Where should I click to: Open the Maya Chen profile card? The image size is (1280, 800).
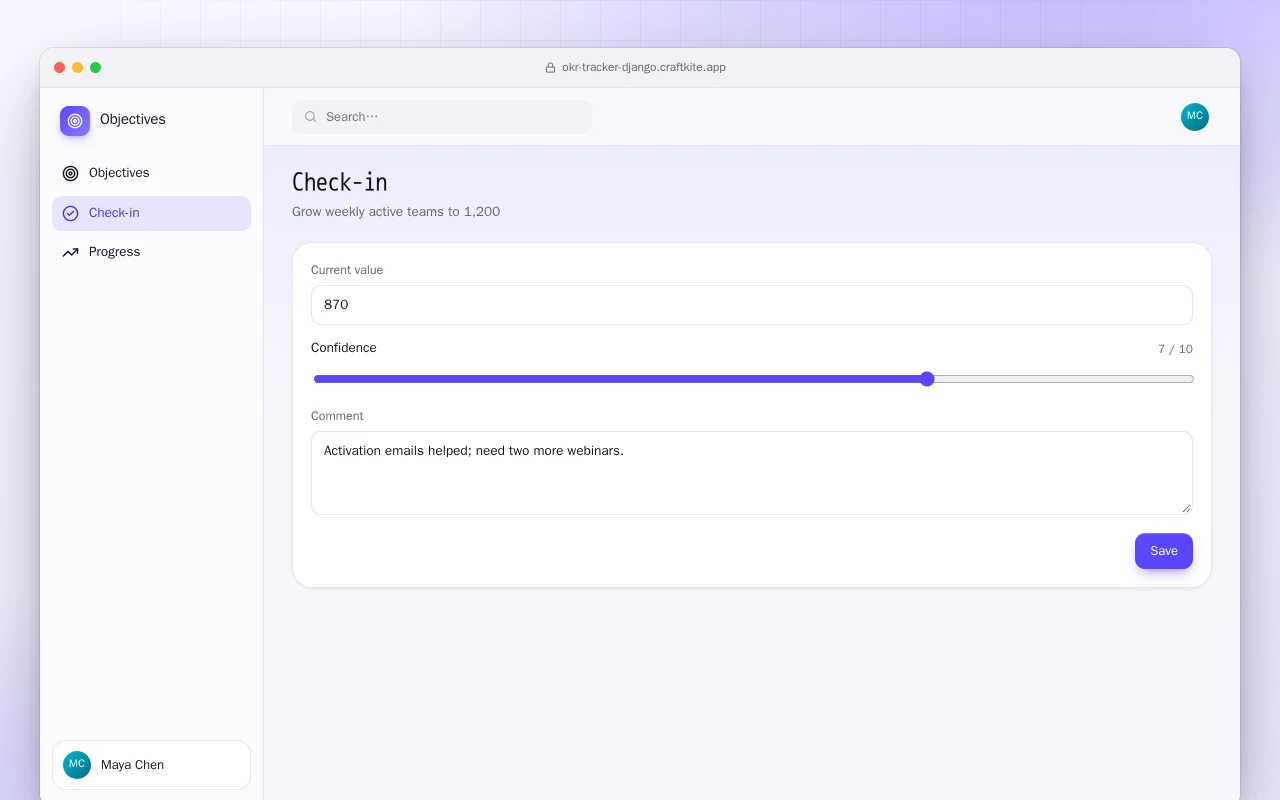click(x=151, y=765)
